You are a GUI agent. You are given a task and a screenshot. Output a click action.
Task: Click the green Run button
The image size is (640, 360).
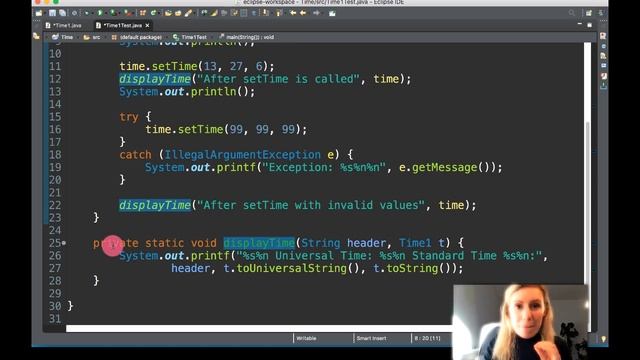coord(100,13)
